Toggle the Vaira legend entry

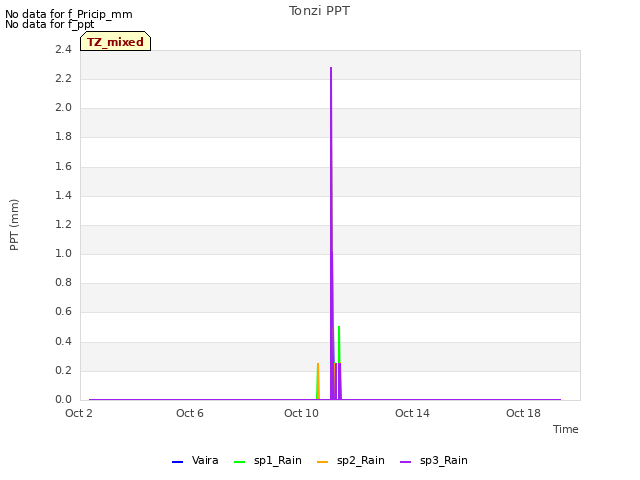(x=195, y=460)
